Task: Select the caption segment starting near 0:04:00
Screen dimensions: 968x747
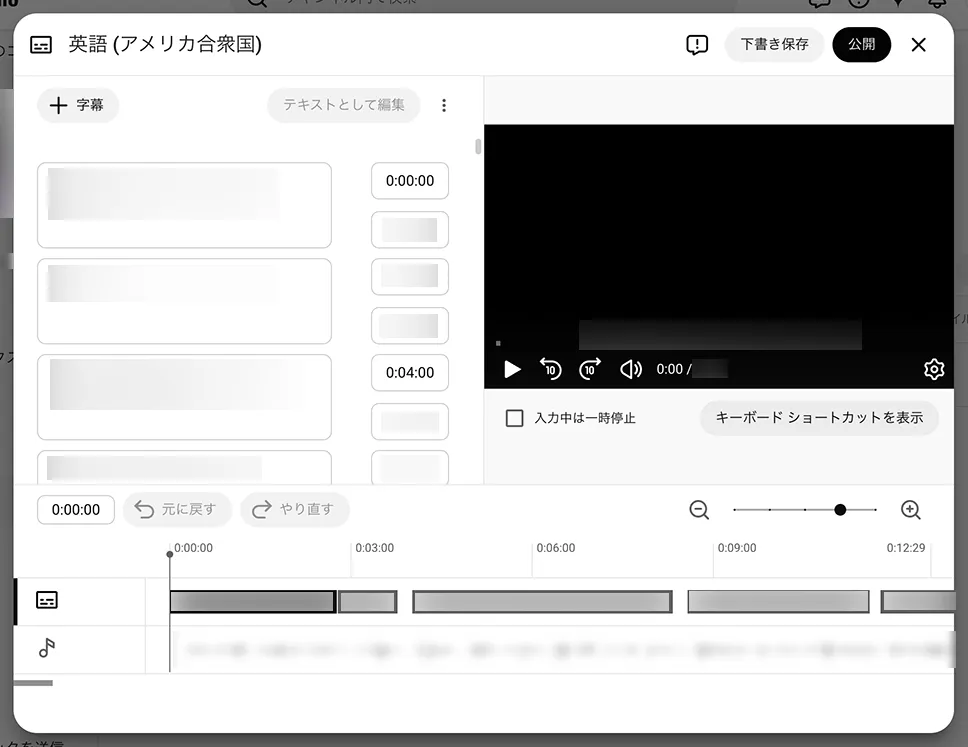Action: [x=542, y=602]
